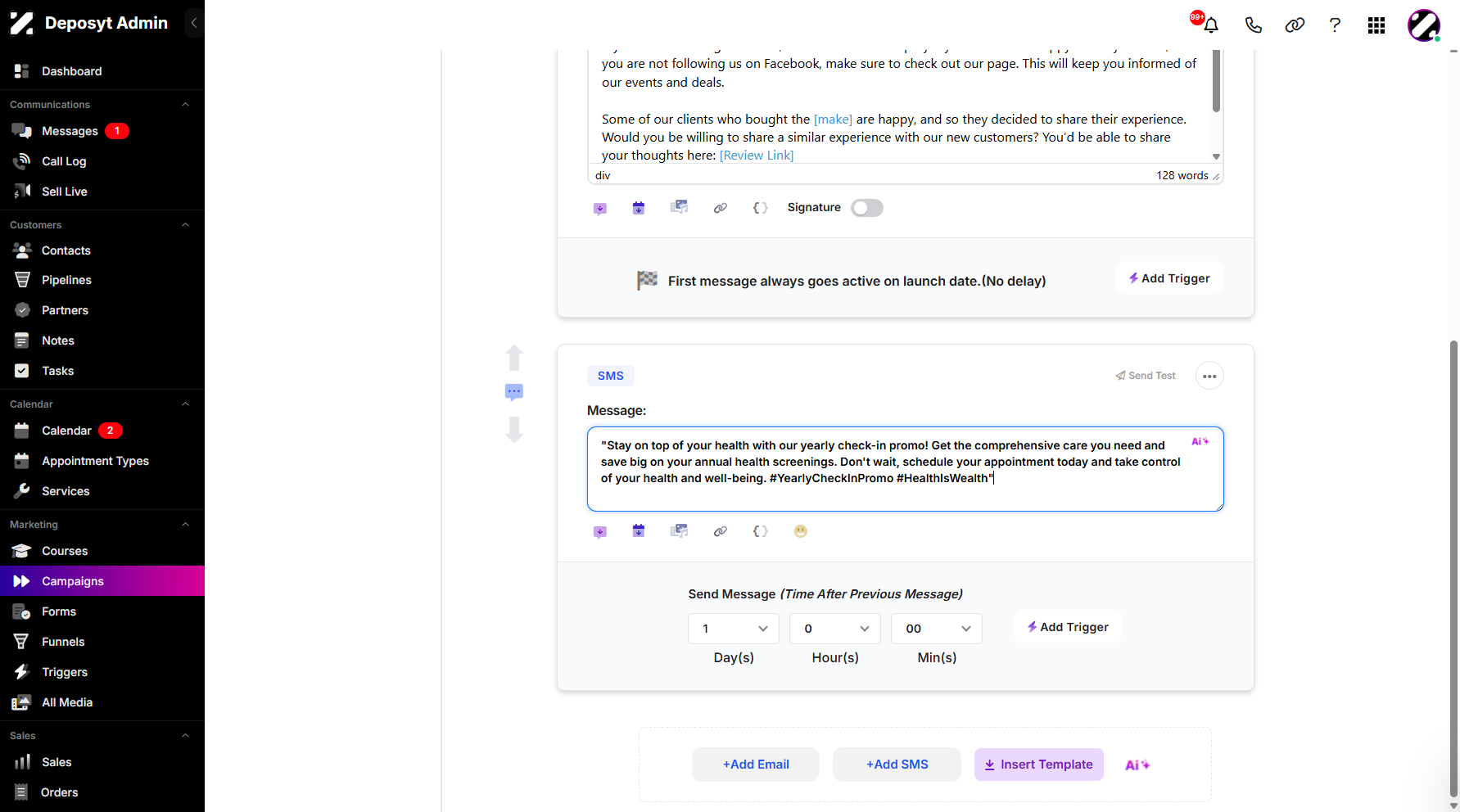
Task: Open the Day(s) delay dropdown
Action: (734, 629)
